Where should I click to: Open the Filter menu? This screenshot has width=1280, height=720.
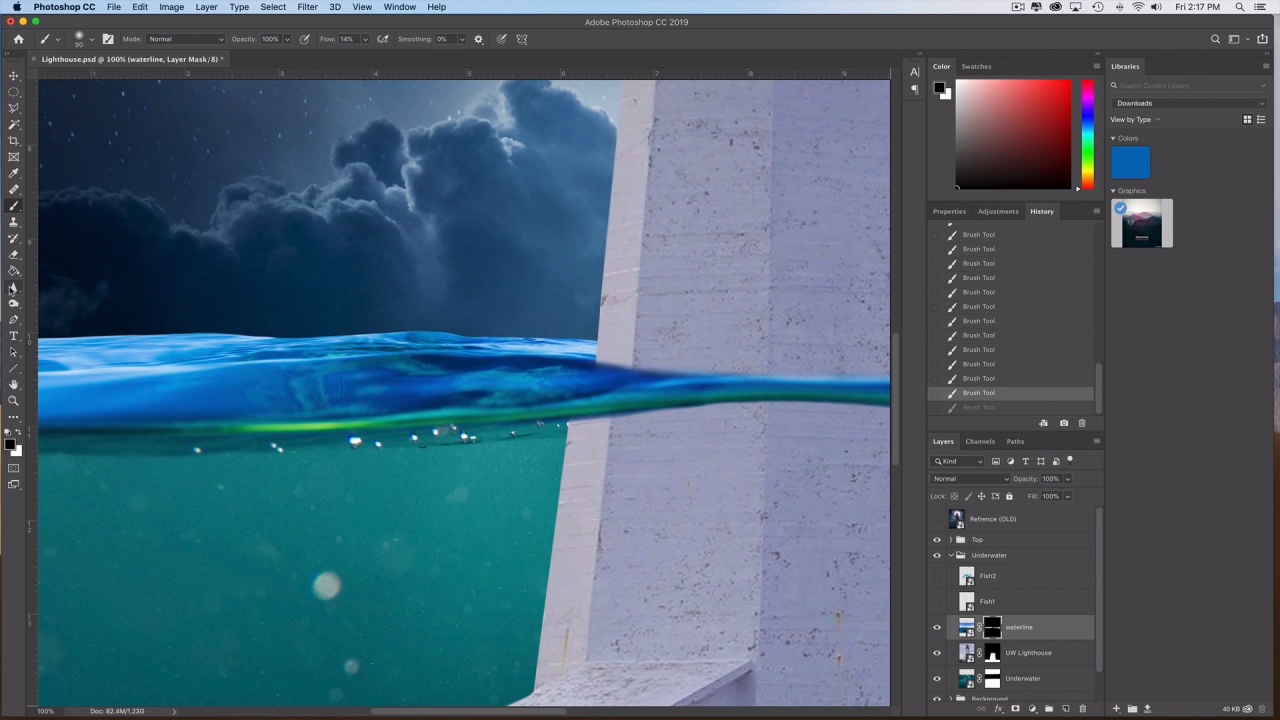coord(307,7)
